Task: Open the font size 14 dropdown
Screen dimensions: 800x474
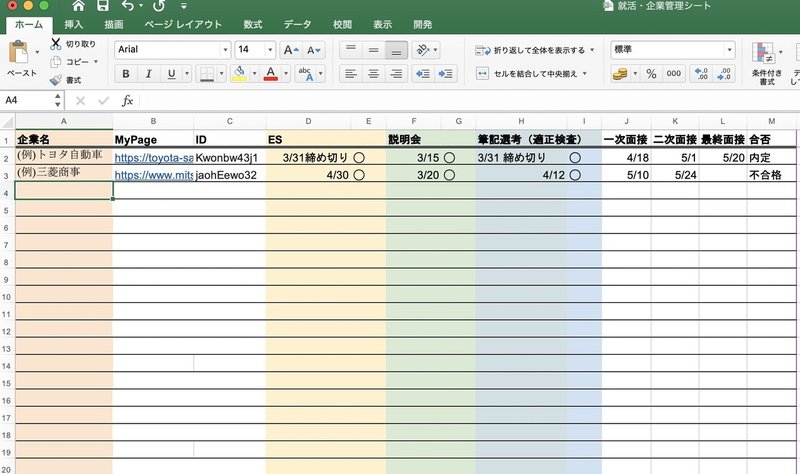Action: tap(270, 50)
